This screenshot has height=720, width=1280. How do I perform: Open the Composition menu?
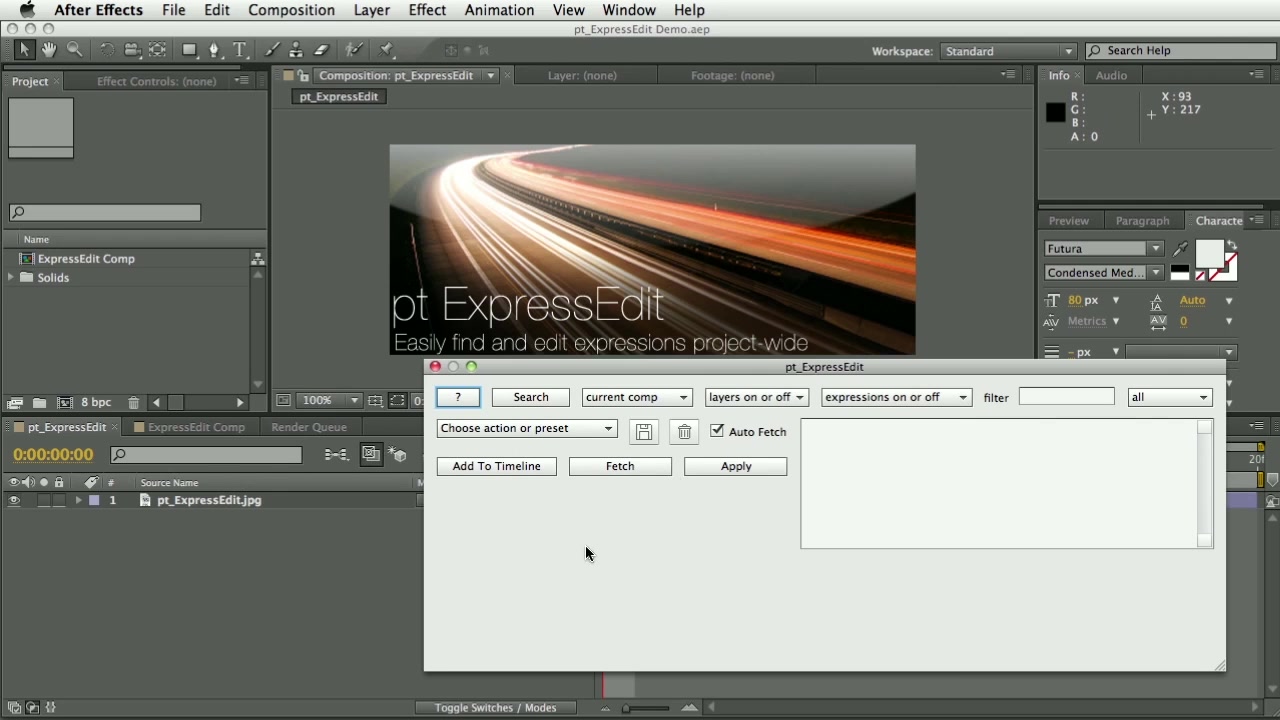[291, 10]
